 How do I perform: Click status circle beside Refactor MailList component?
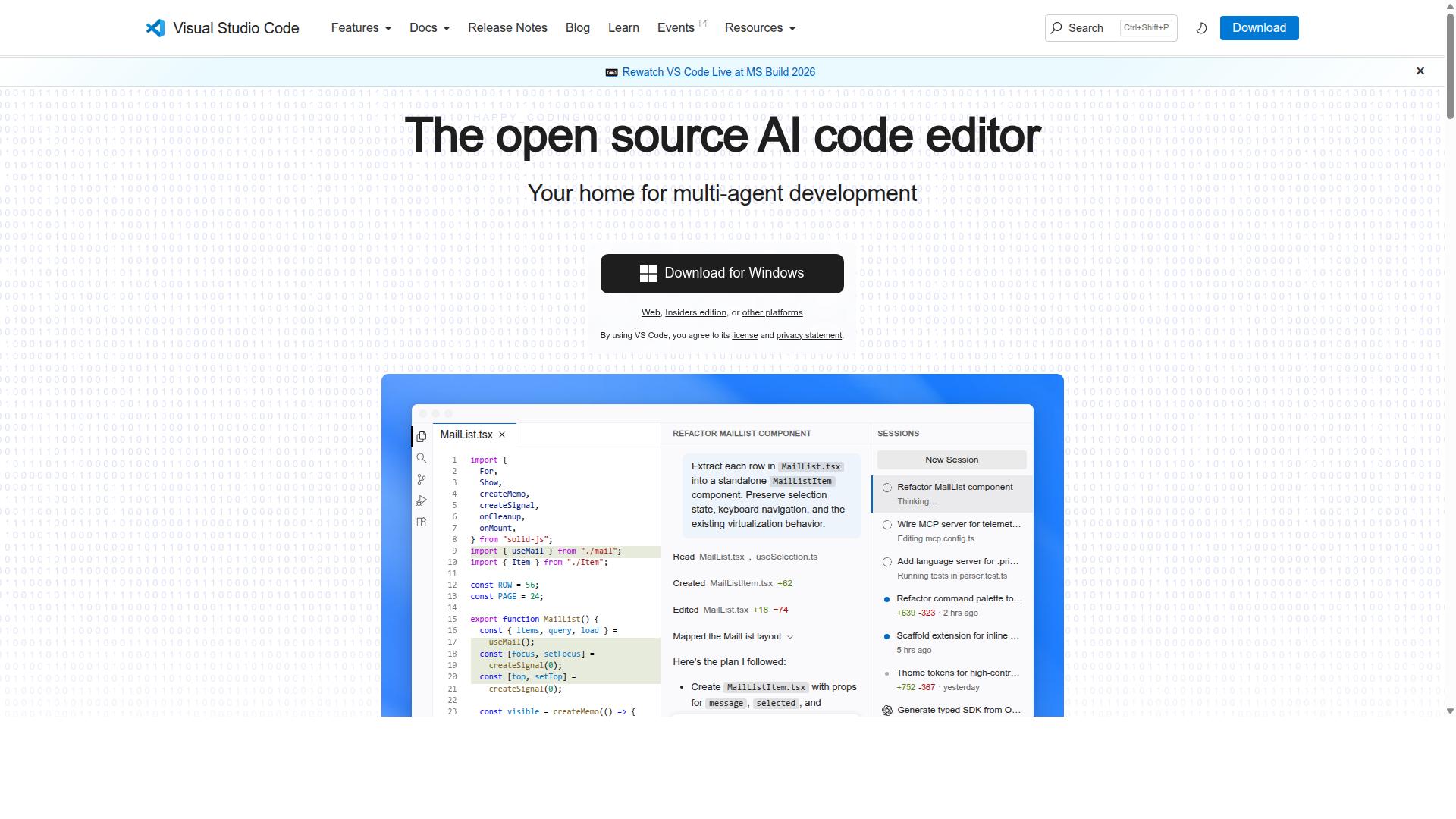(x=887, y=488)
